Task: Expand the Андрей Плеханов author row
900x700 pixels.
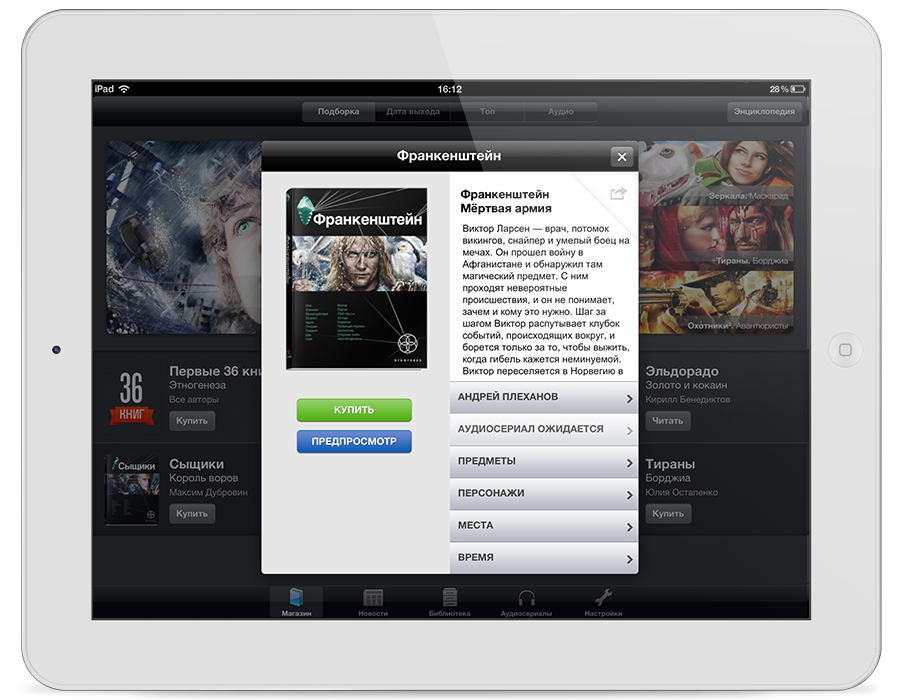Action: click(x=543, y=398)
